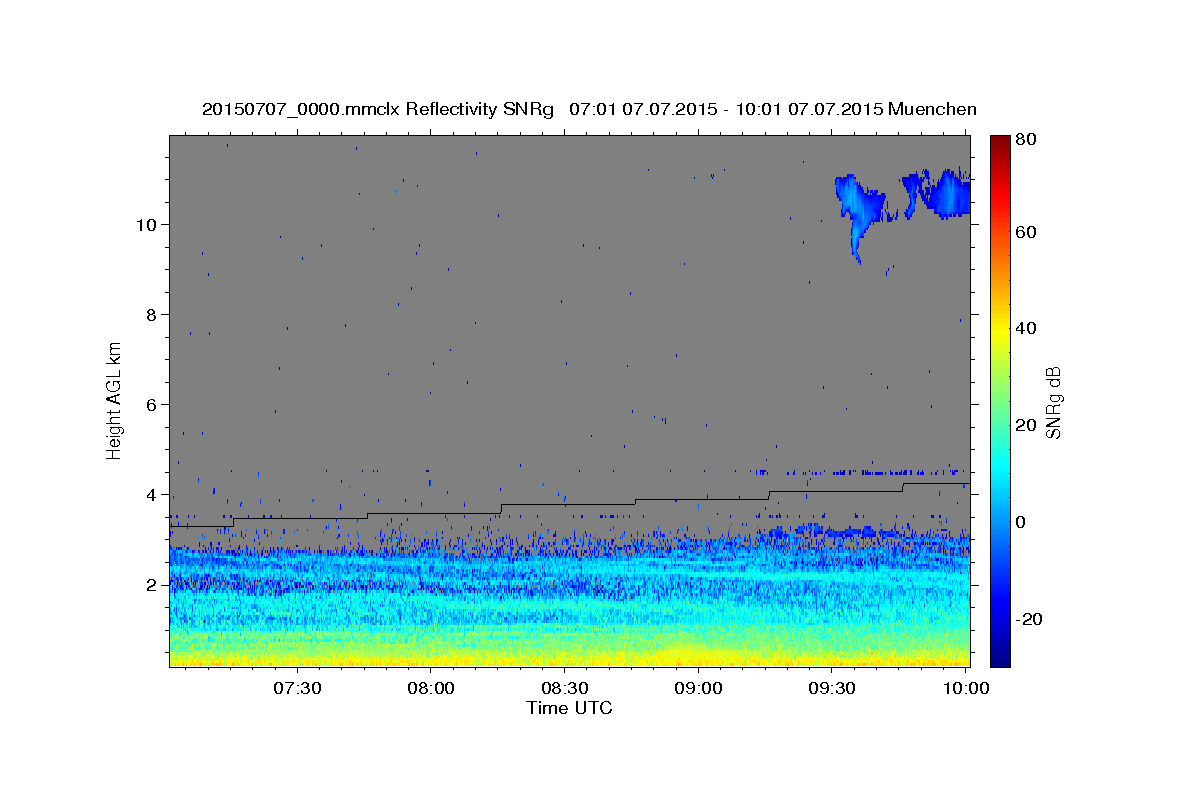
Task: Click the 'Time UTC' axis label
Action: (569, 708)
